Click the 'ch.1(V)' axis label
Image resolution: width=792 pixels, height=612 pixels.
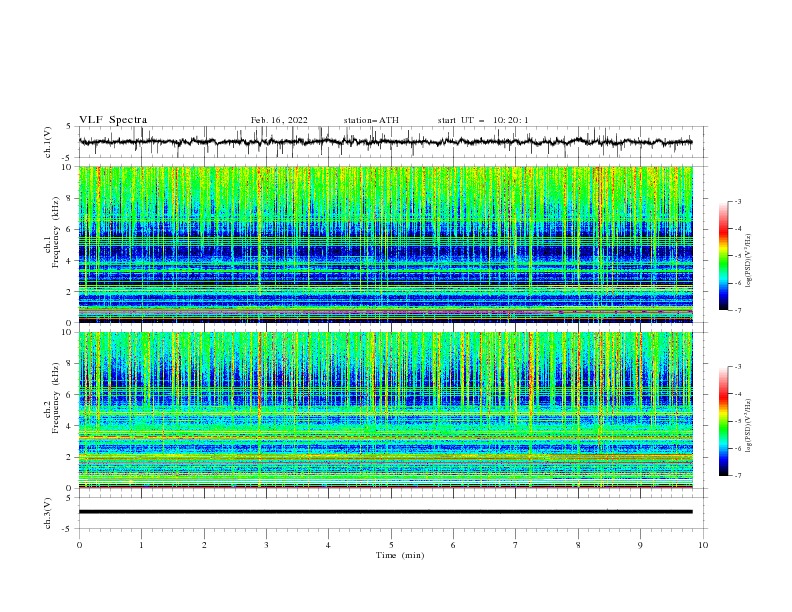[x=48, y=142]
